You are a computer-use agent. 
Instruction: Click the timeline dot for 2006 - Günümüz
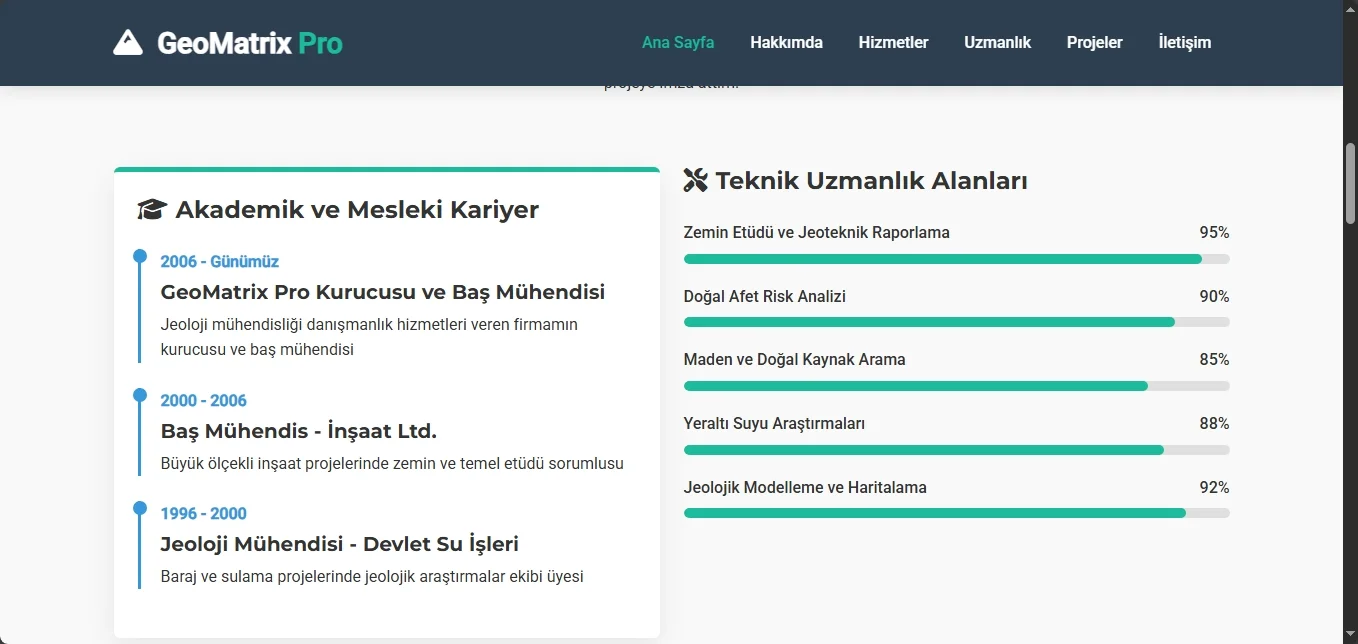[x=140, y=256]
